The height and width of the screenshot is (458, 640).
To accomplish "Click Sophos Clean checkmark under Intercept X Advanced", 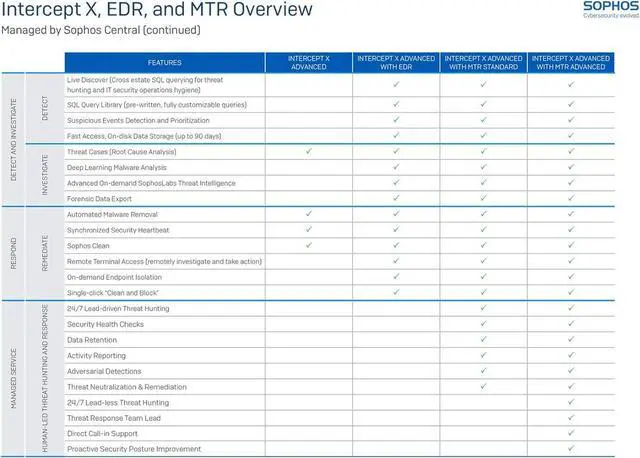I will coord(309,245).
